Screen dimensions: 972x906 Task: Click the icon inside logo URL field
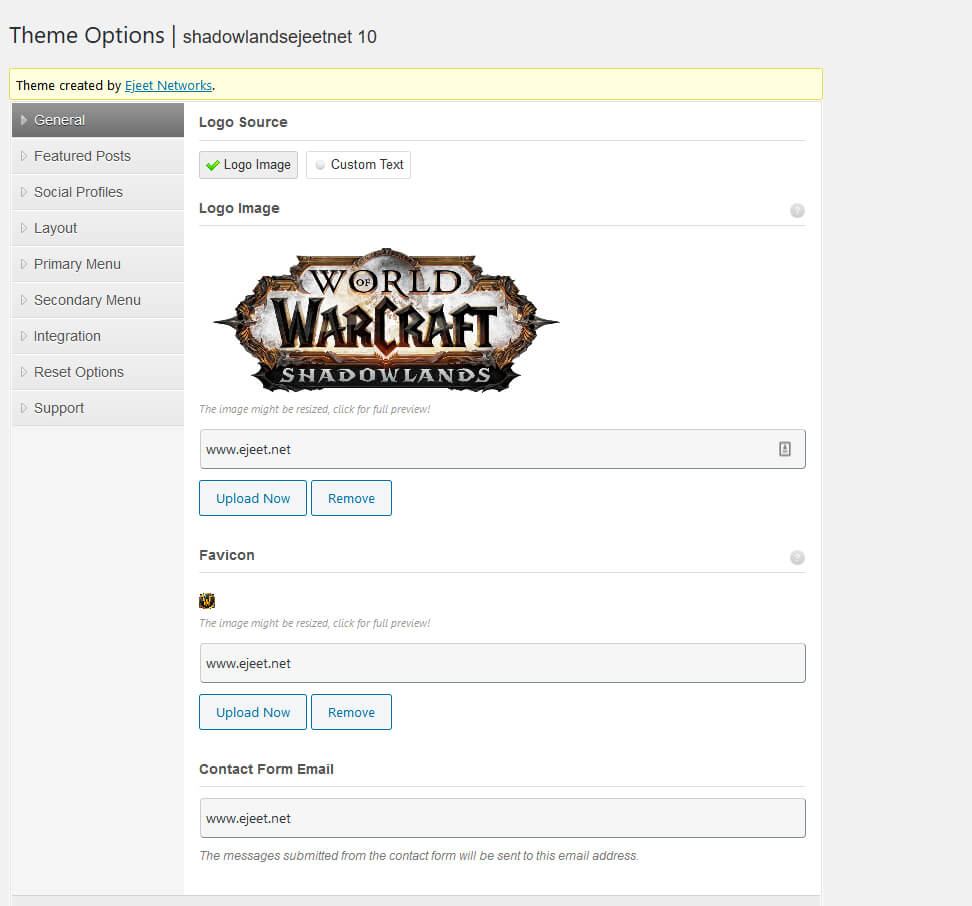[785, 450]
